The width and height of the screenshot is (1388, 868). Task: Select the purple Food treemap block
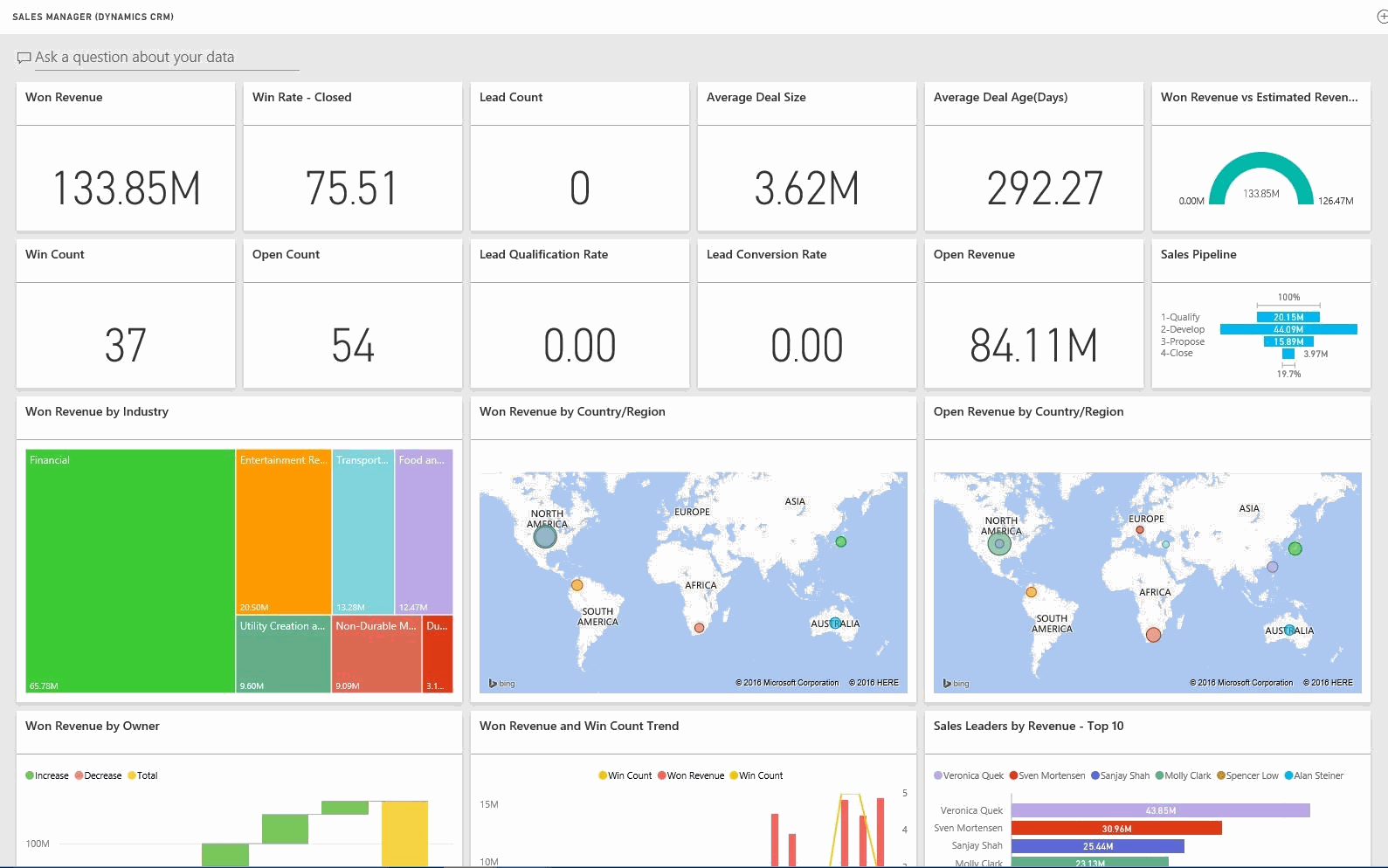[424, 532]
